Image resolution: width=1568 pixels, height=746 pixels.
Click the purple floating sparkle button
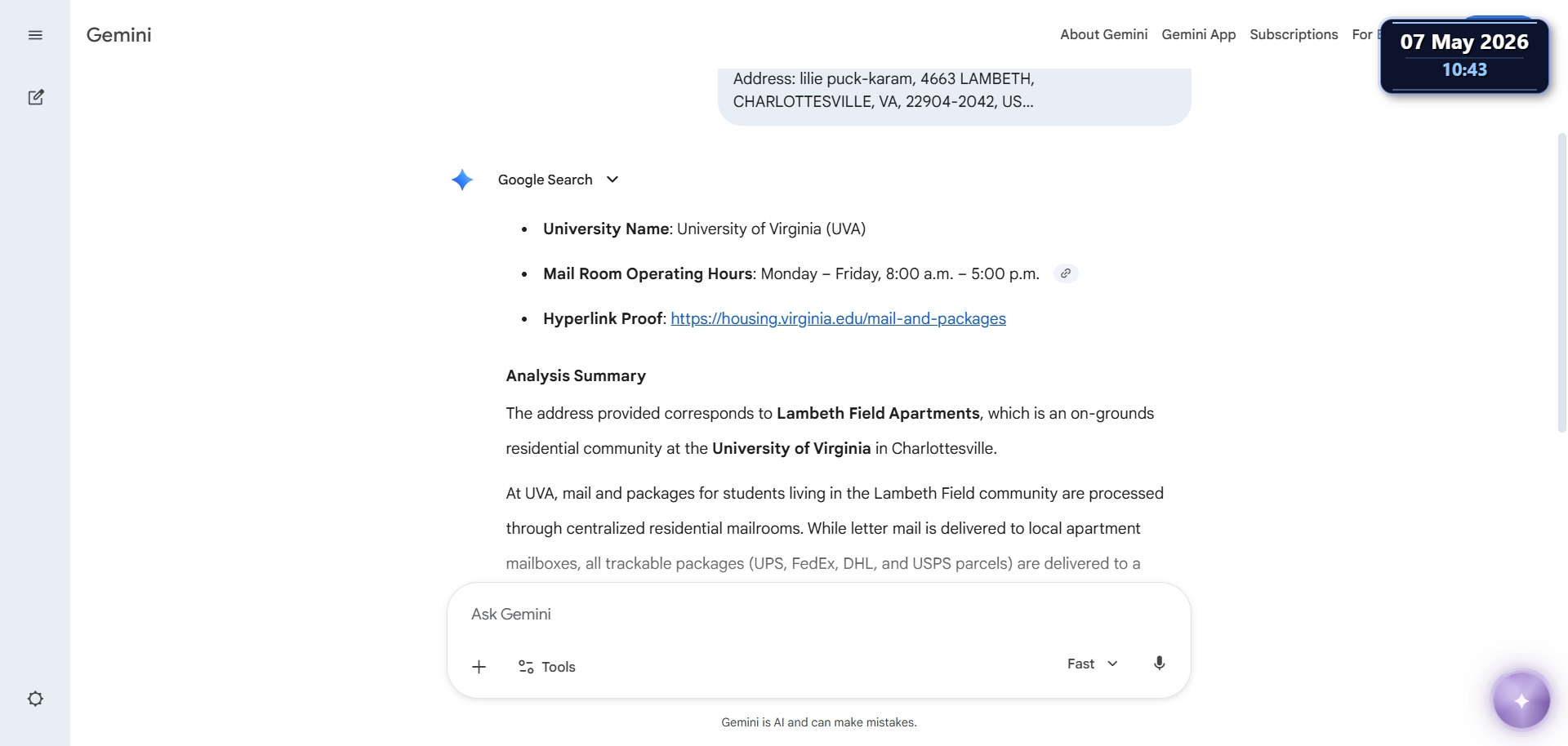(1521, 699)
